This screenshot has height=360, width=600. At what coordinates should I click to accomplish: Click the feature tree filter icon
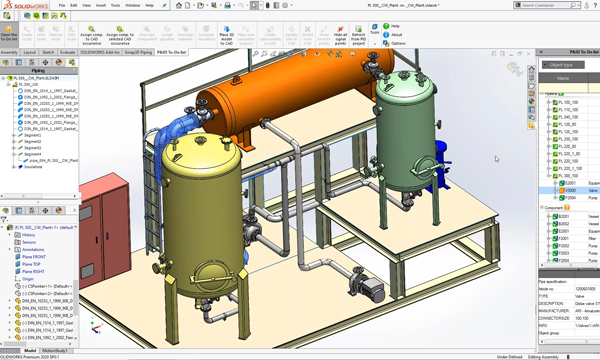pos(3,220)
